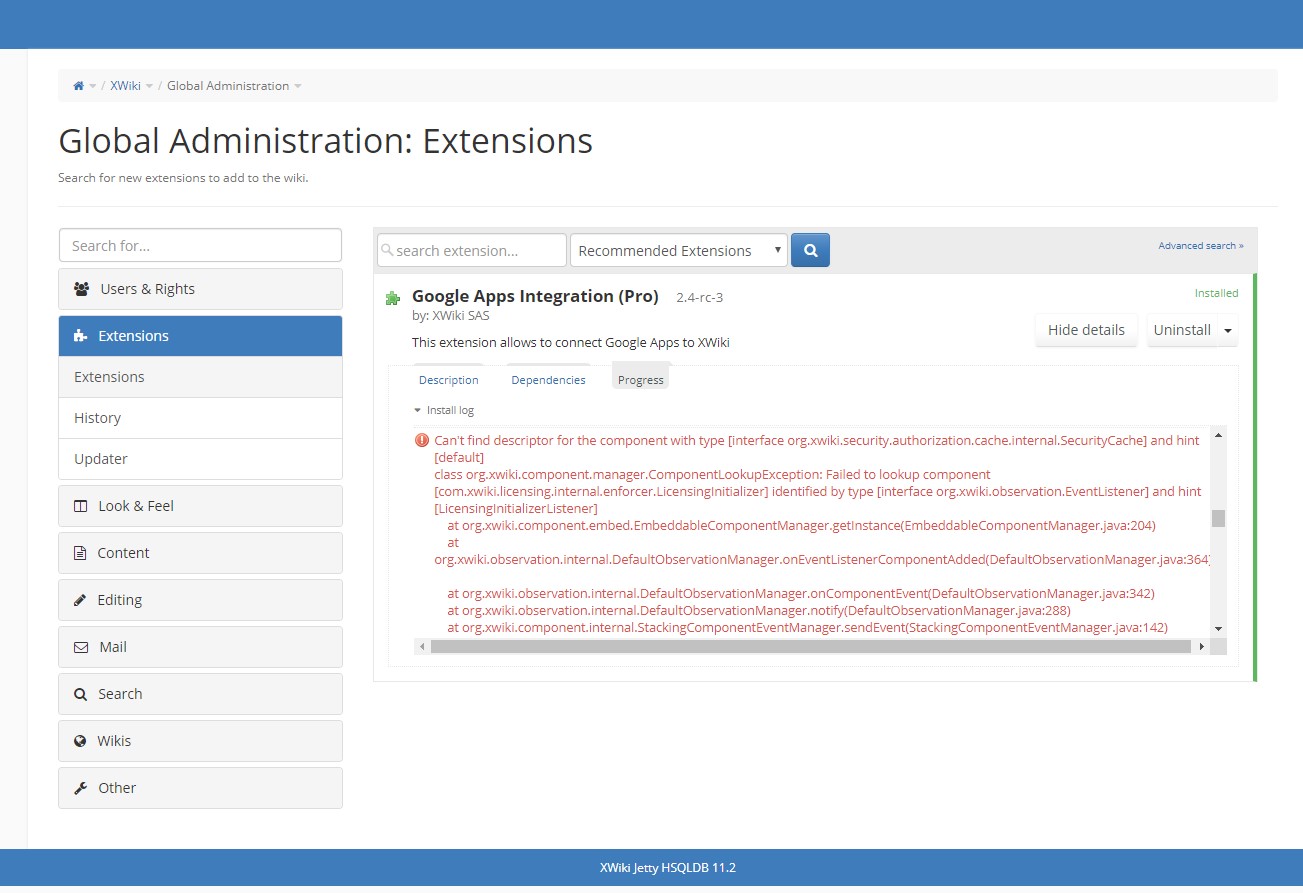Open Look & Feel section via its icon
1303x893 pixels.
81,506
